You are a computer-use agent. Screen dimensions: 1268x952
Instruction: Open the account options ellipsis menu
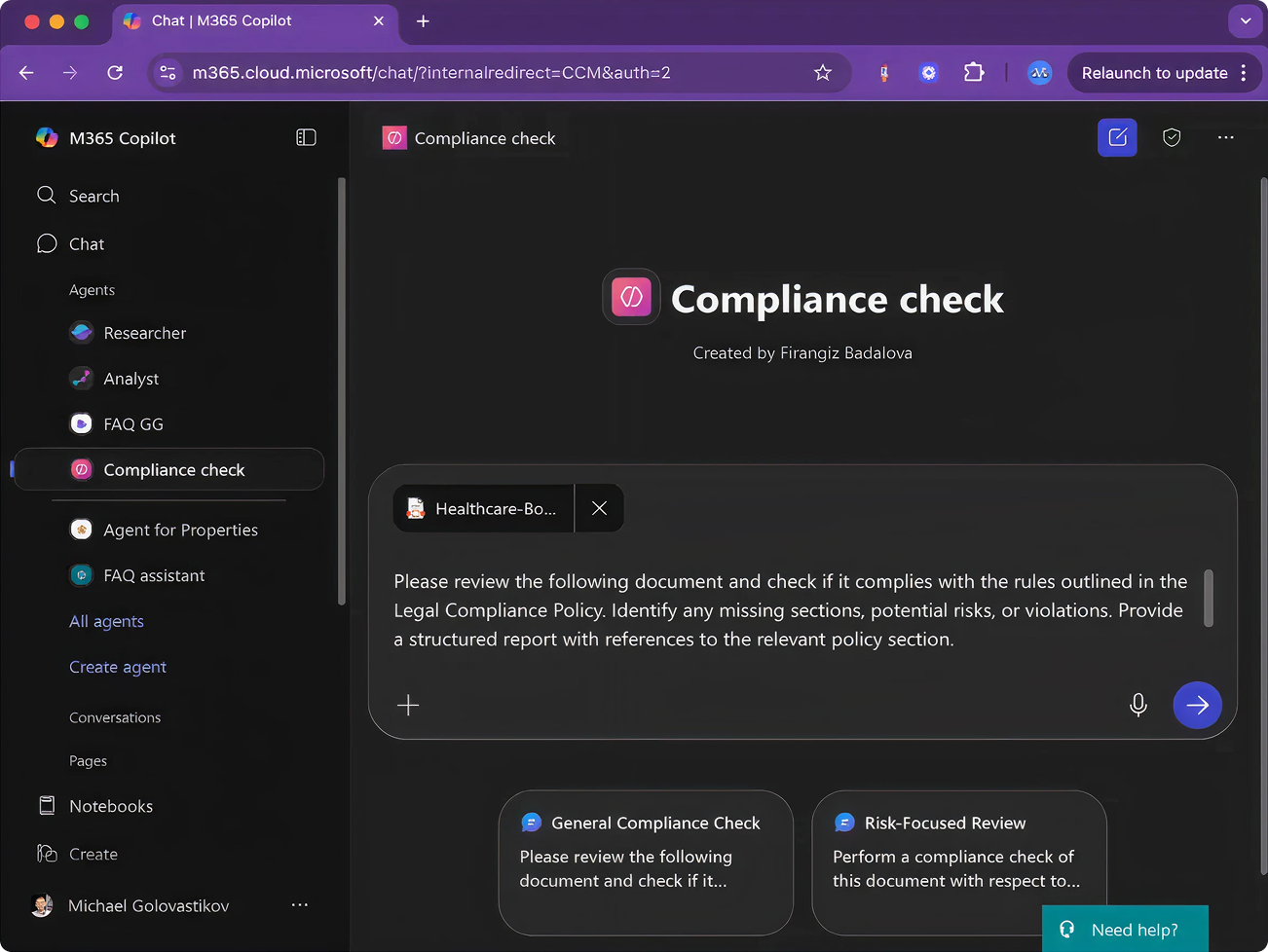point(300,905)
